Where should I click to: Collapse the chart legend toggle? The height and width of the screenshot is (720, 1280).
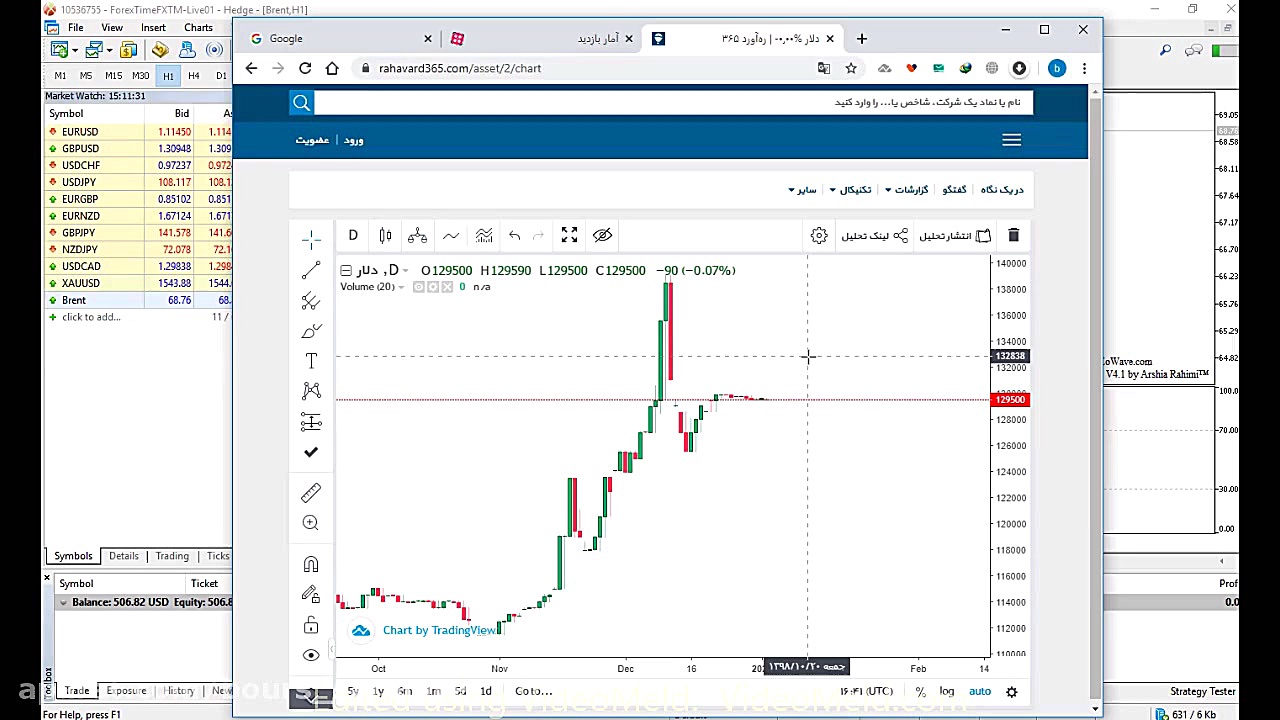(x=346, y=270)
